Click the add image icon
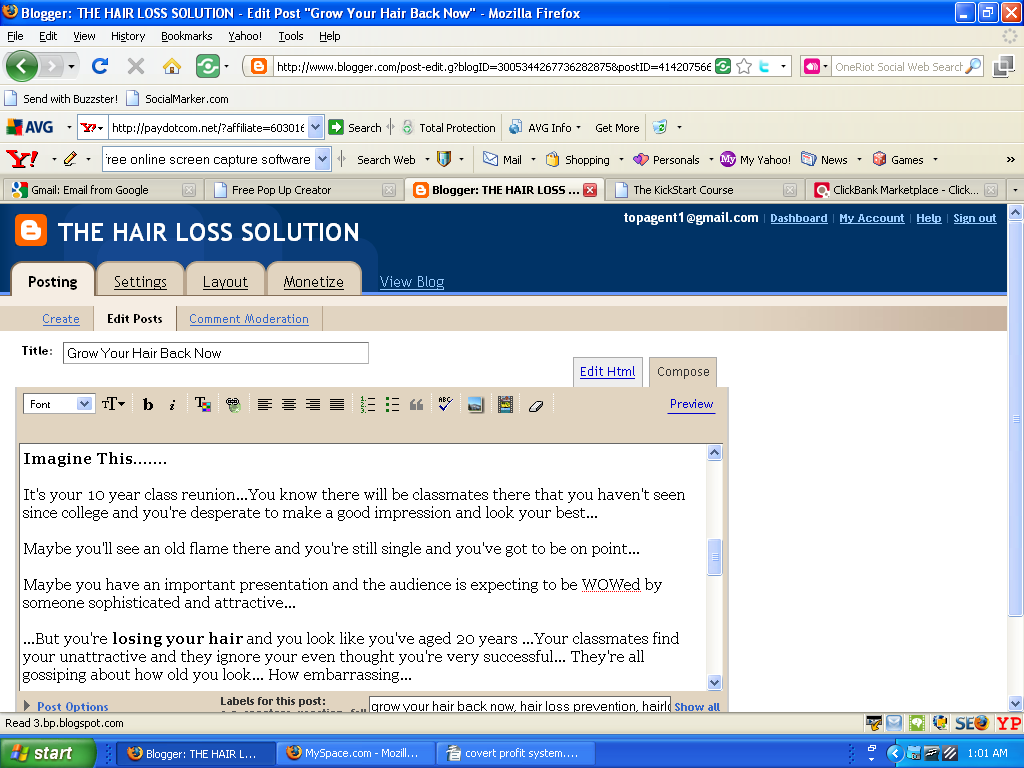This screenshot has height=768, width=1024. click(x=475, y=405)
